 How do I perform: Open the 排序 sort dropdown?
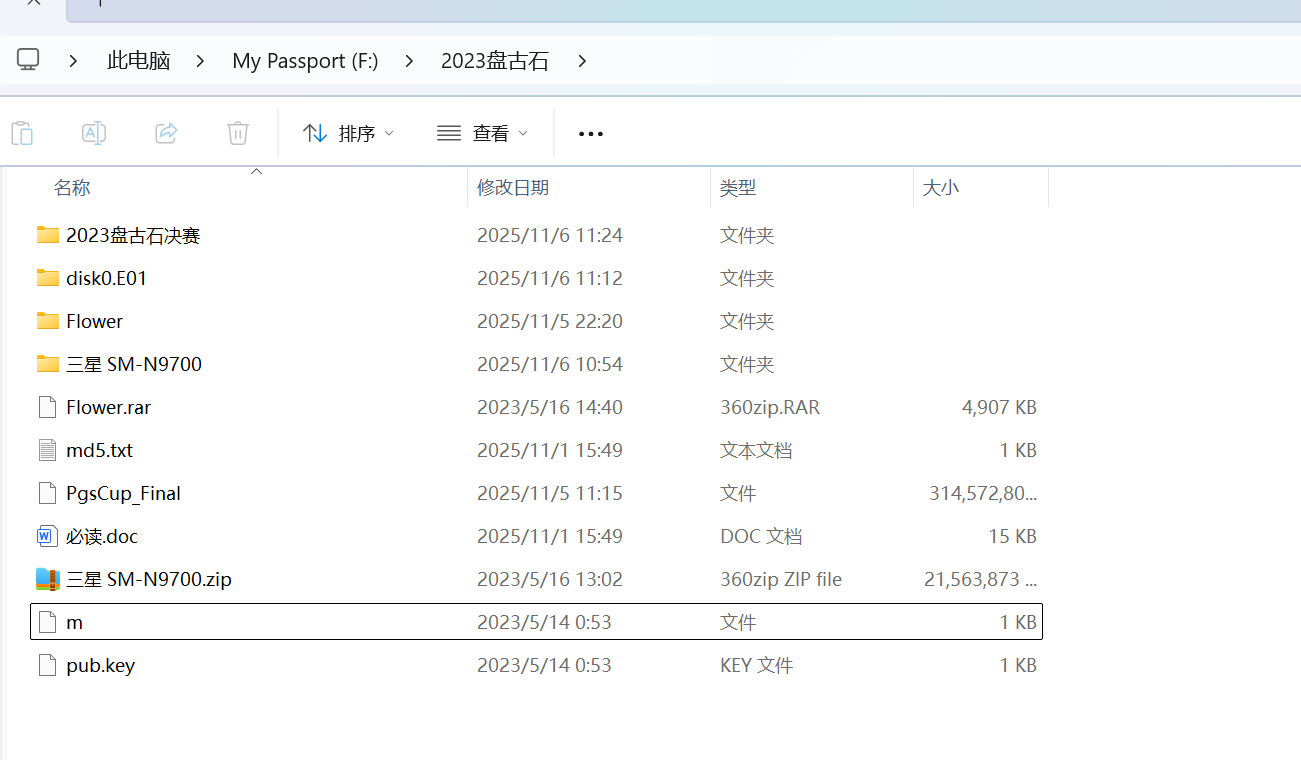click(348, 133)
